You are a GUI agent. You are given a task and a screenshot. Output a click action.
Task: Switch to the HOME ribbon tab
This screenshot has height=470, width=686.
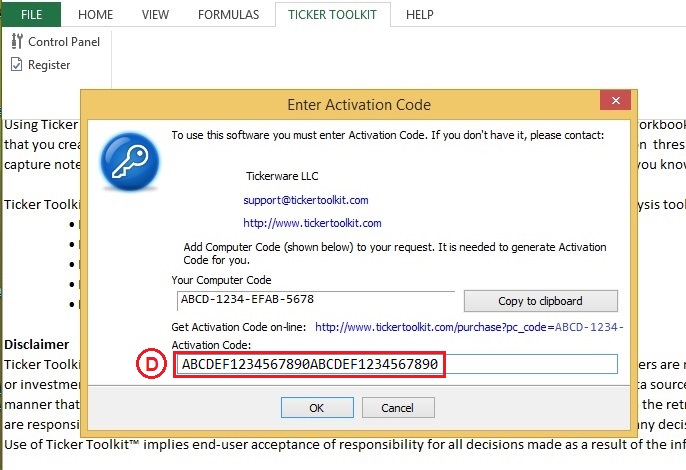[95, 14]
